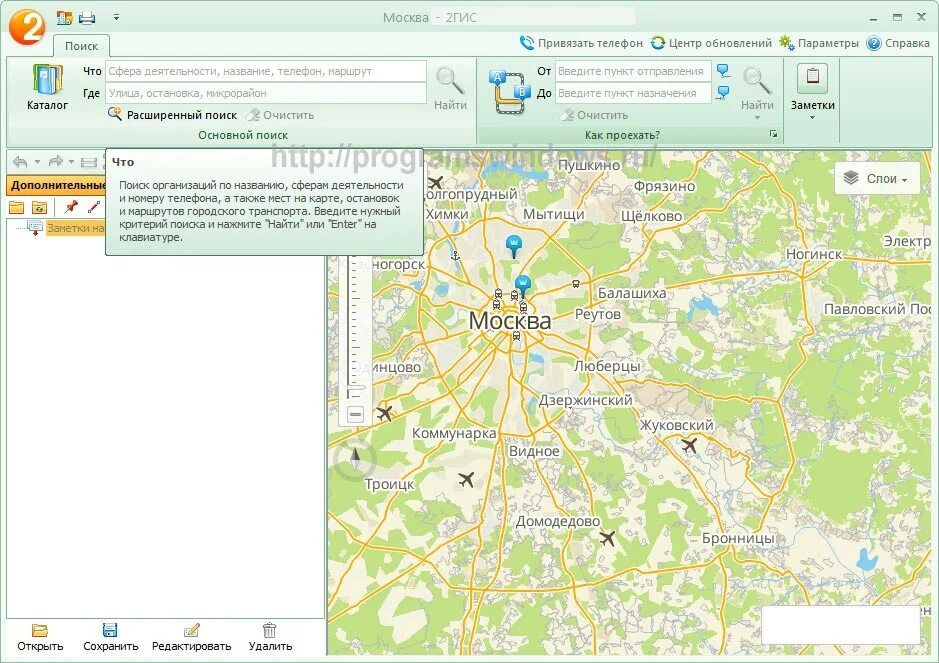Open Расширенный поиск advanced search

tap(172, 114)
